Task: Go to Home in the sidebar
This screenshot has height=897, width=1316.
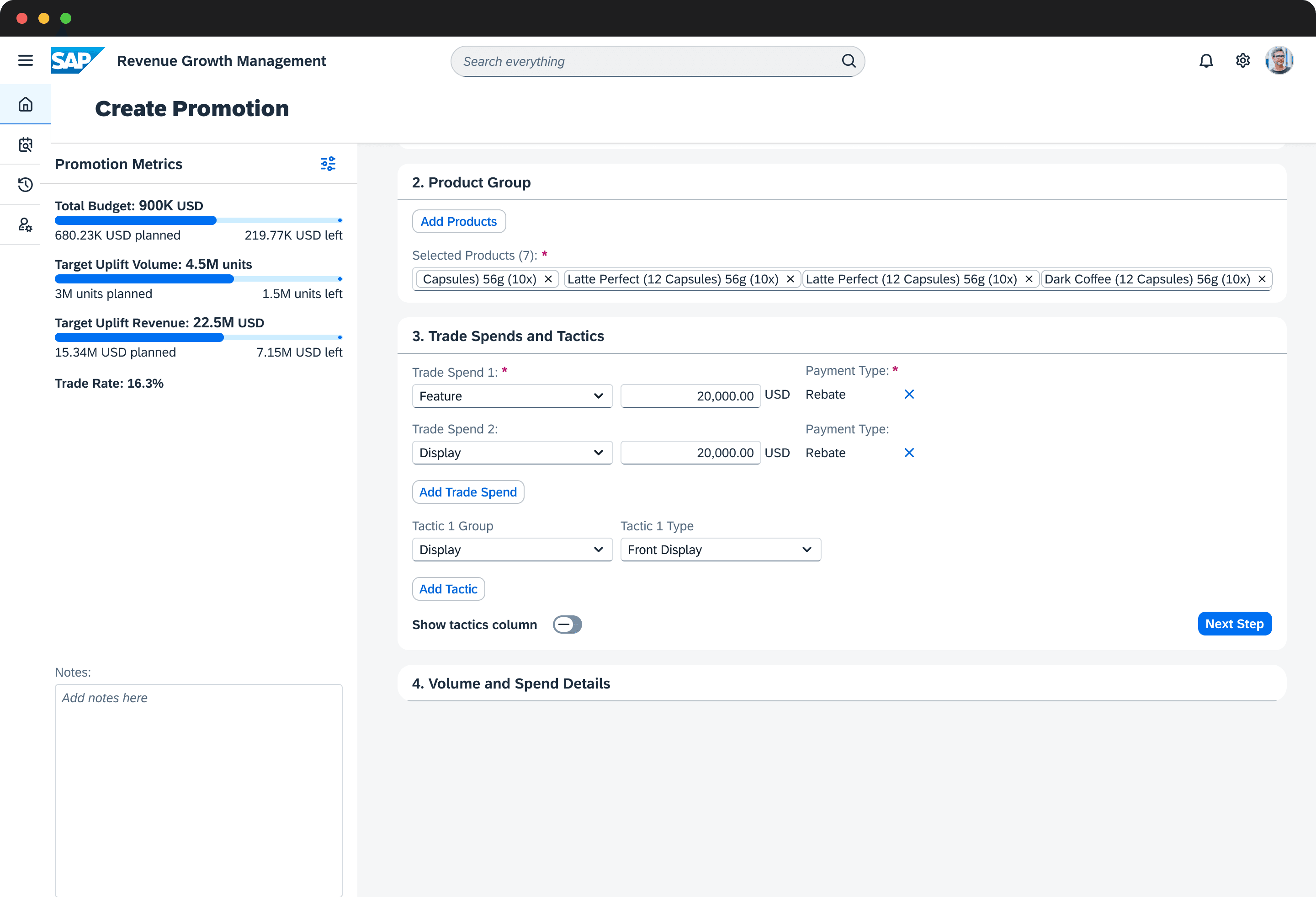Action: click(26, 104)
